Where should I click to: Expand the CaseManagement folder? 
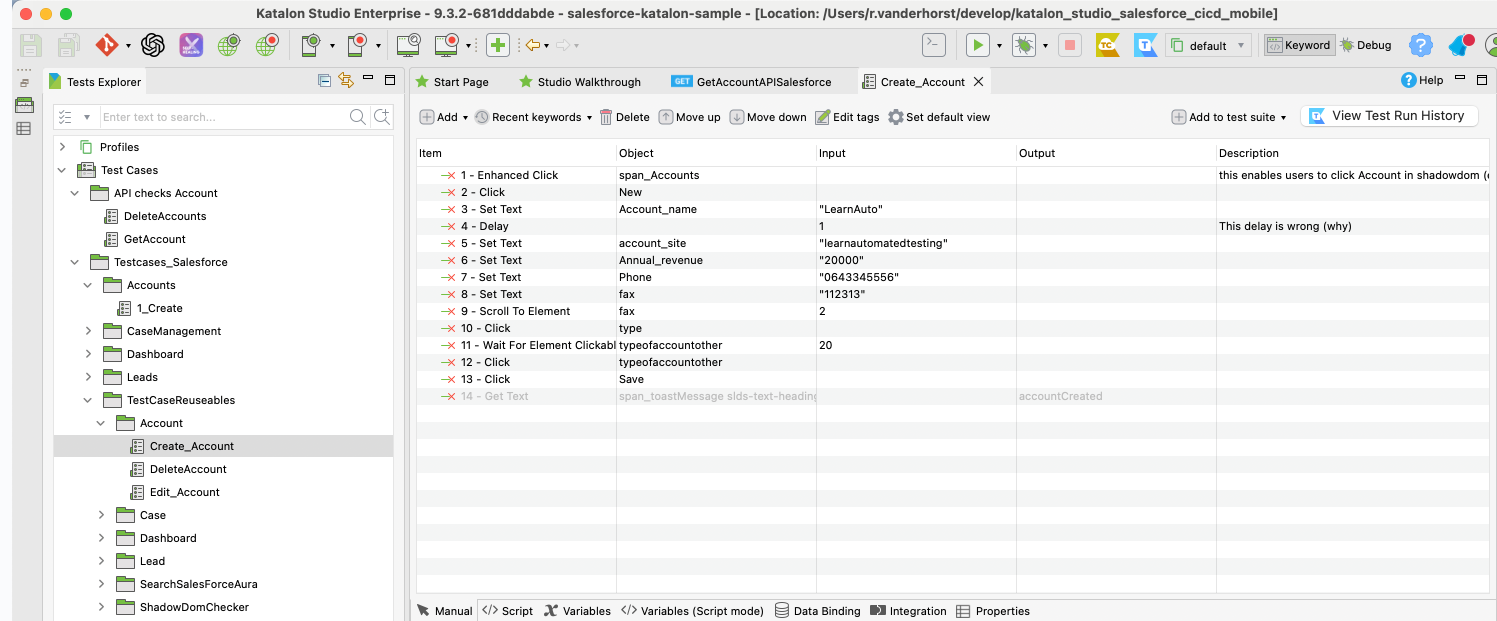(88, 331)
